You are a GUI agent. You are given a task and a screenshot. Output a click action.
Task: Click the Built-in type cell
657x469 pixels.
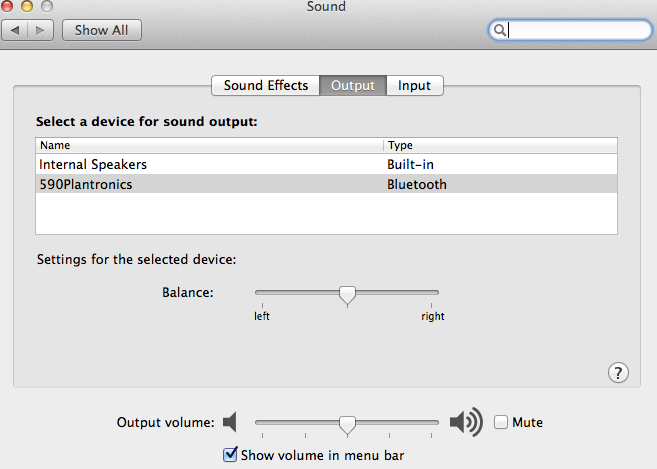point(410,164)
